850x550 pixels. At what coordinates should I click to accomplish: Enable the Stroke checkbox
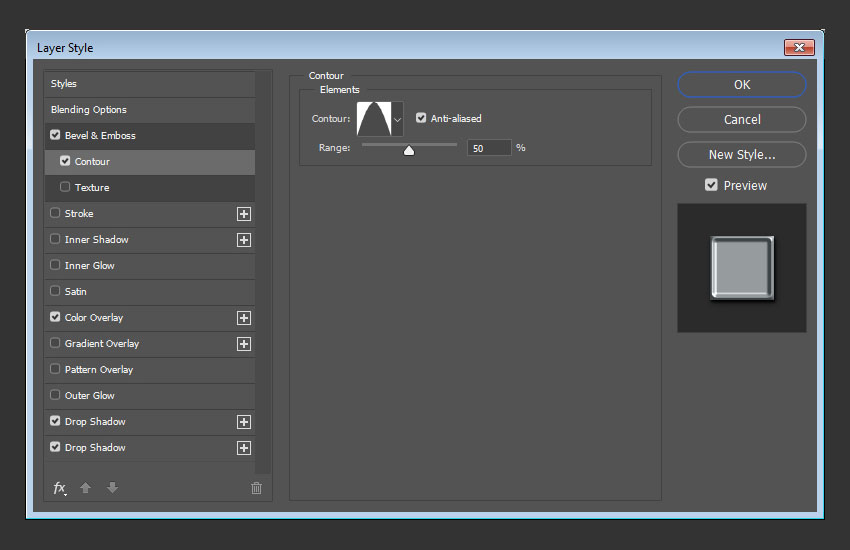point(55,212)
